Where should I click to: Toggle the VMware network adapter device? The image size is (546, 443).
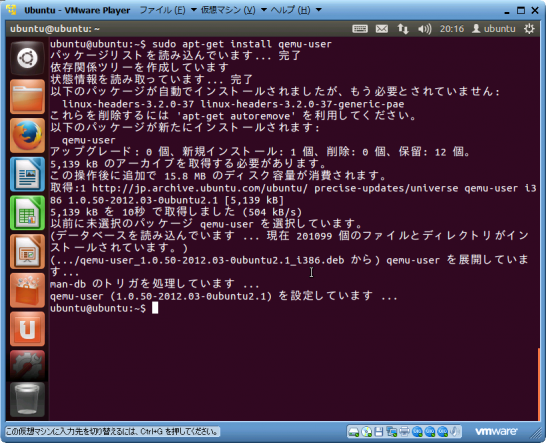click(x=391, y=432)
